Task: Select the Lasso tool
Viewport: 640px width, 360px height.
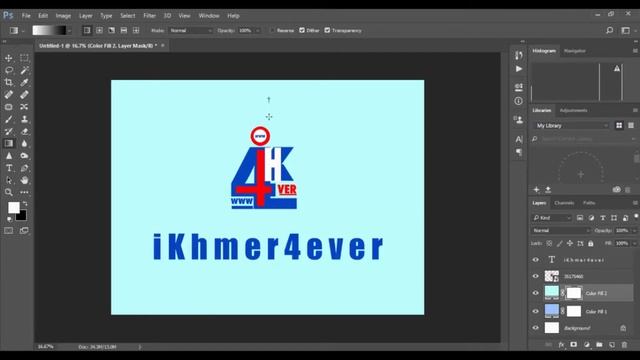Action: coord(9,70)
